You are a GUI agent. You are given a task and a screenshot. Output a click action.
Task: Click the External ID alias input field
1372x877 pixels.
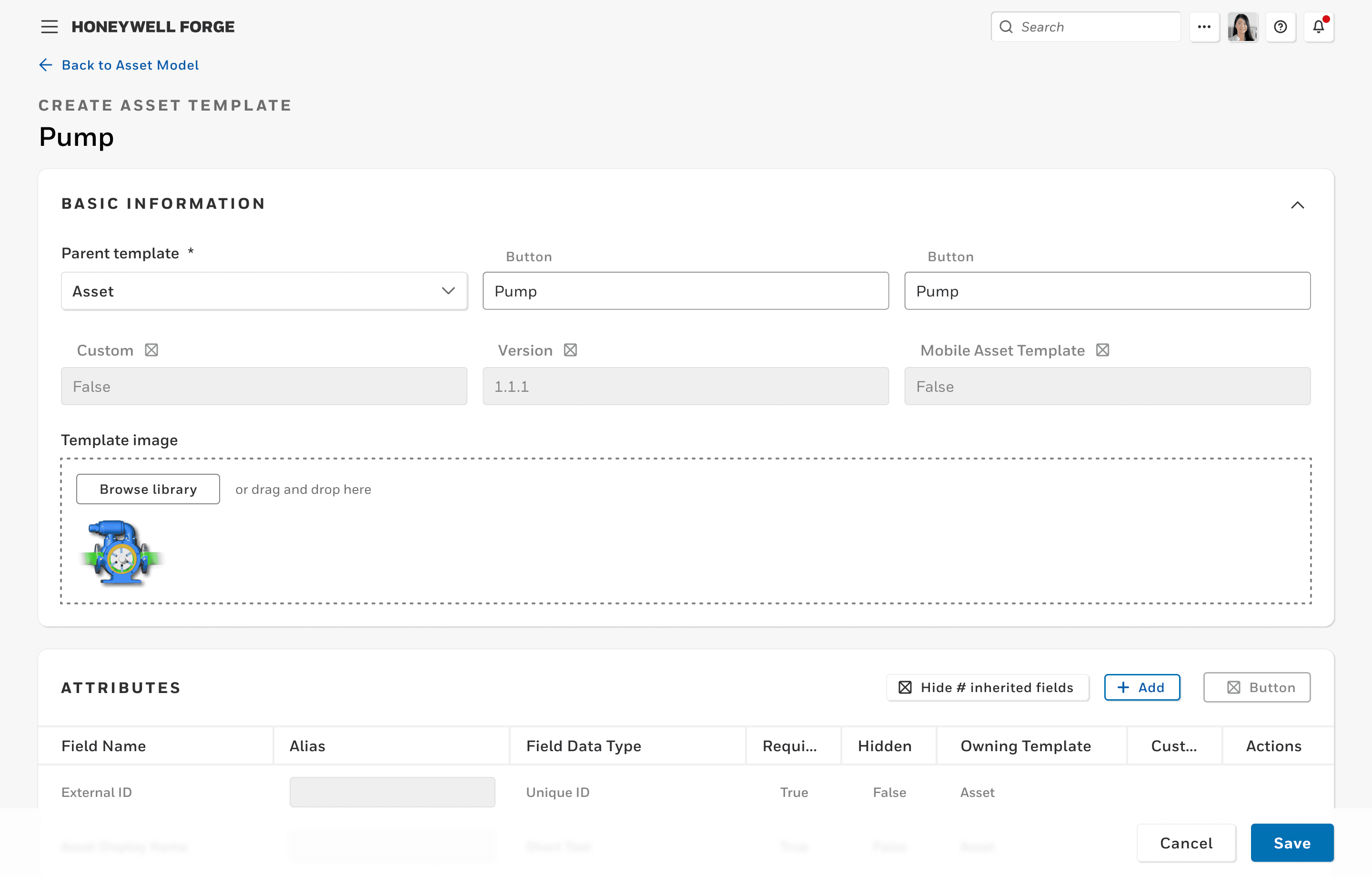tap(393, 791)
